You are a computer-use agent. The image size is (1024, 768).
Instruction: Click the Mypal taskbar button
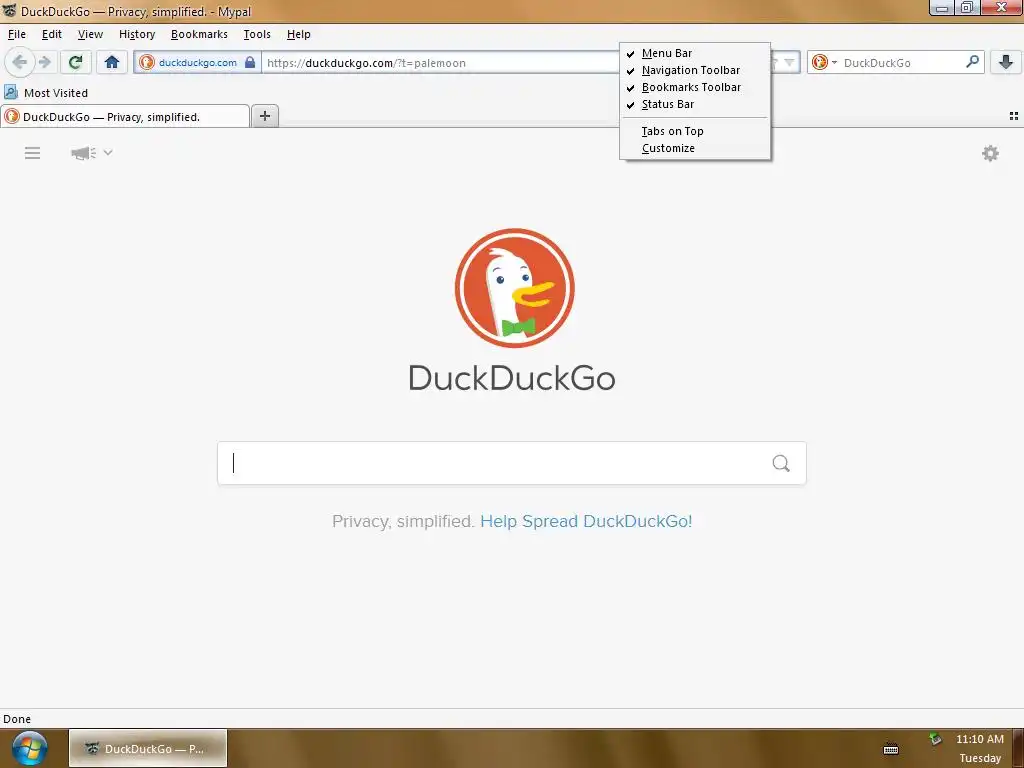pyautogui.click(x=148, y=748)
